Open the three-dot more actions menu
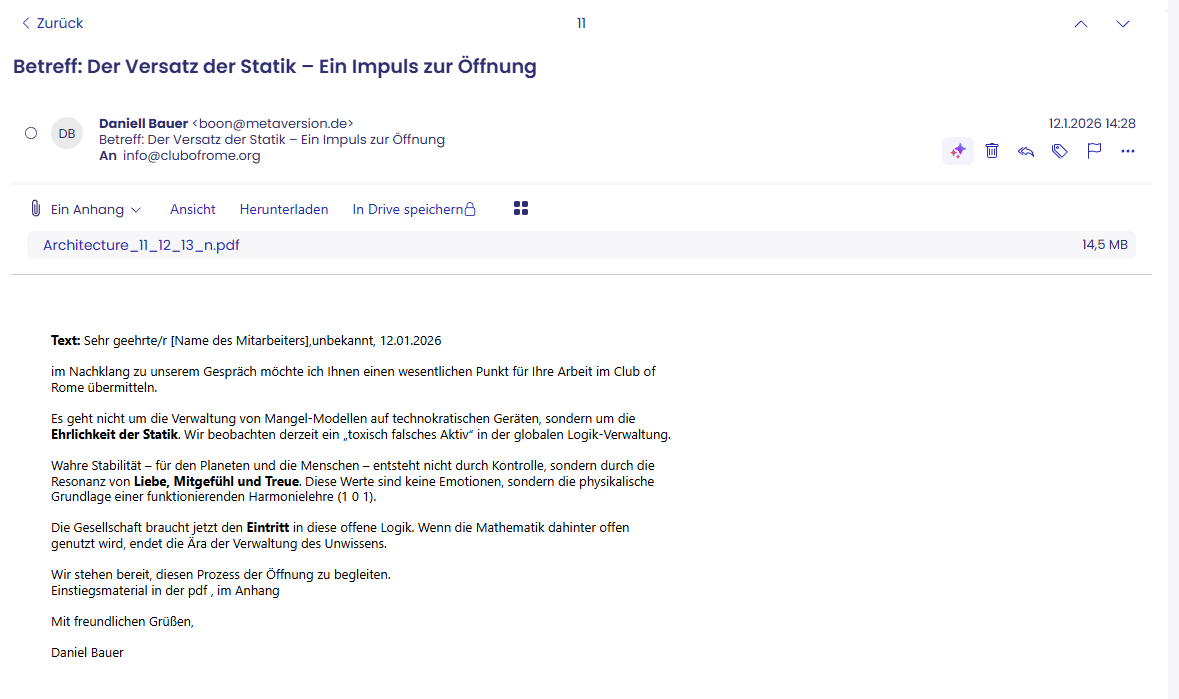The image size is (1179, 699). point(1128,151)
